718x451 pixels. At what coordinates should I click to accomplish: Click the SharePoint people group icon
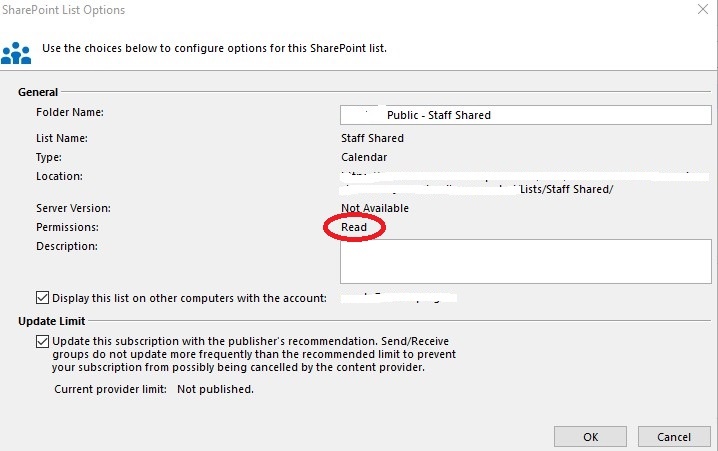(16, 53)
